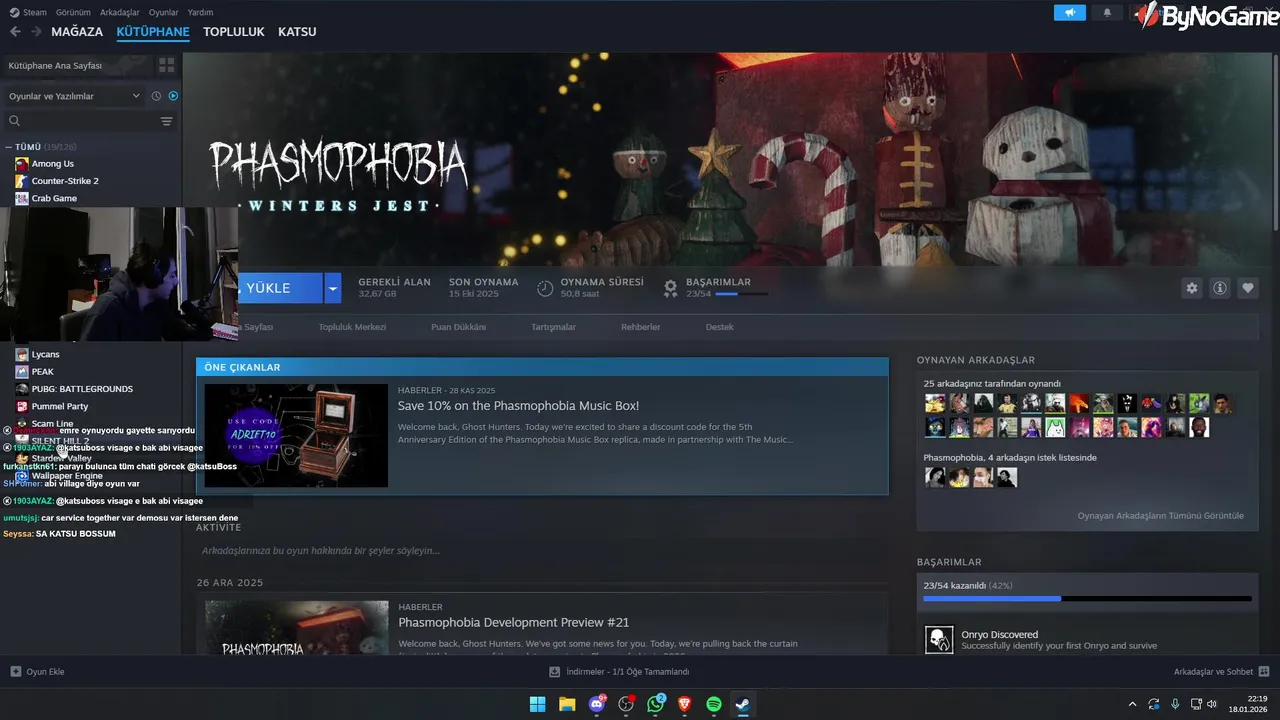Screen dimensions: 1280x720
Task: Show game info icon
Action: point(1219,288)
